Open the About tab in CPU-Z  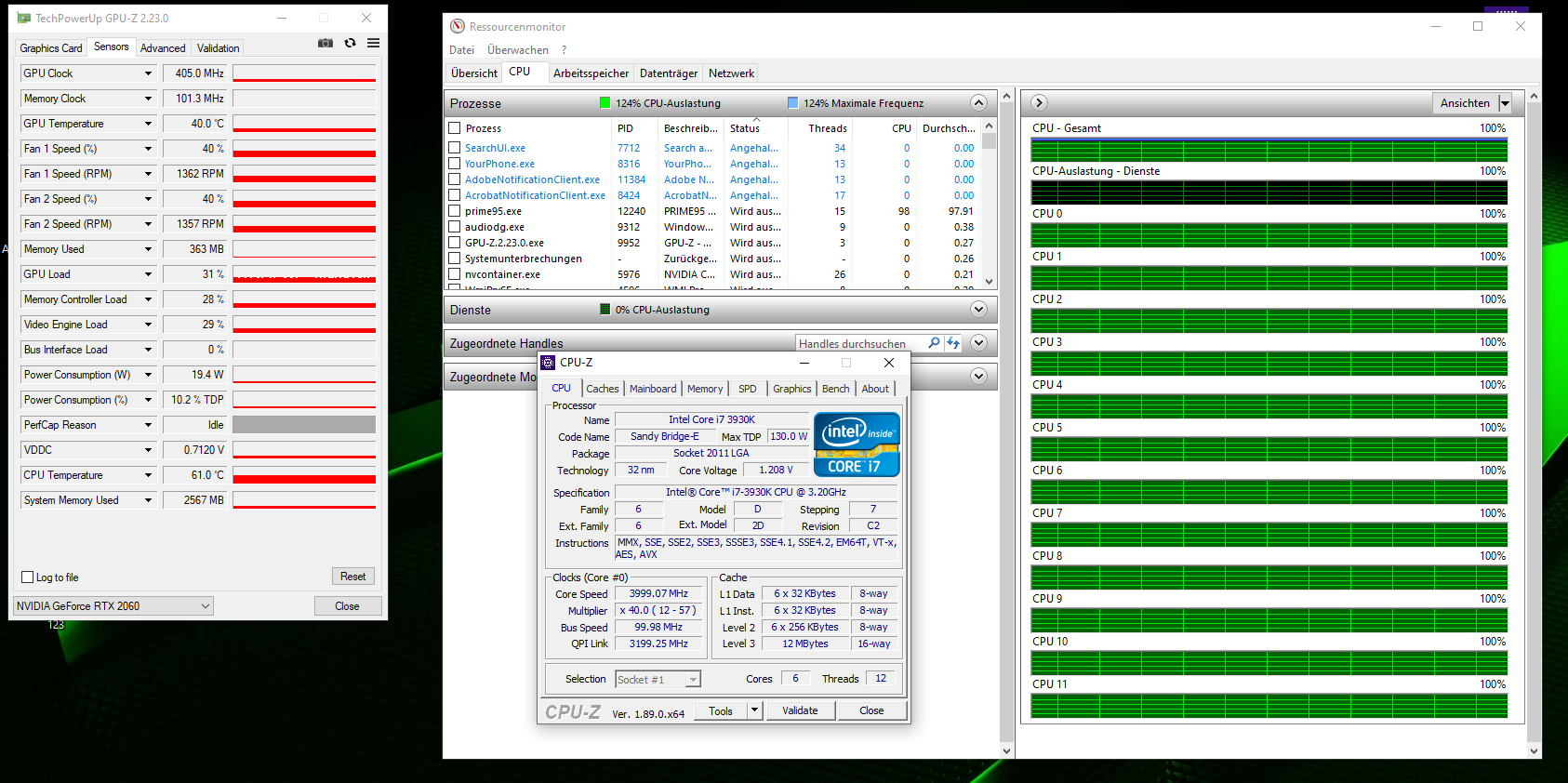[x=875, y=389]
